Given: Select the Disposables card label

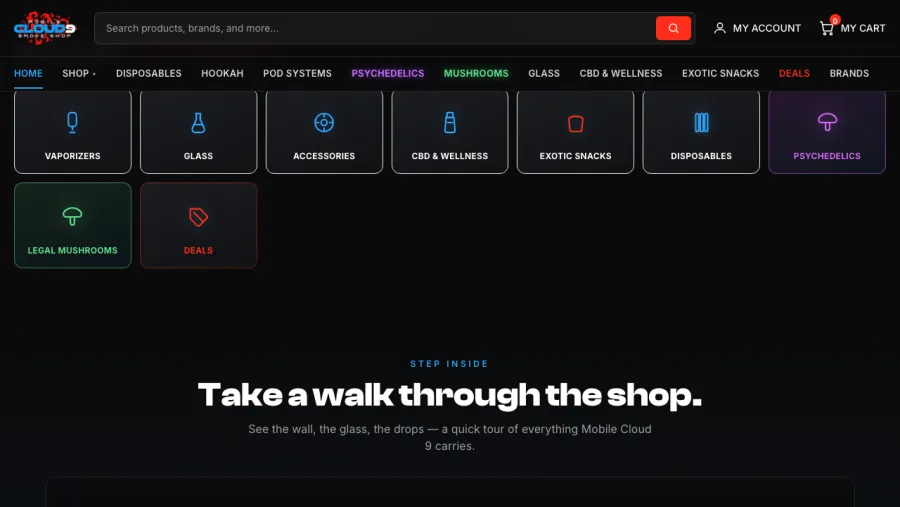Looking at the screenshot, I should (x=701, y=156).
